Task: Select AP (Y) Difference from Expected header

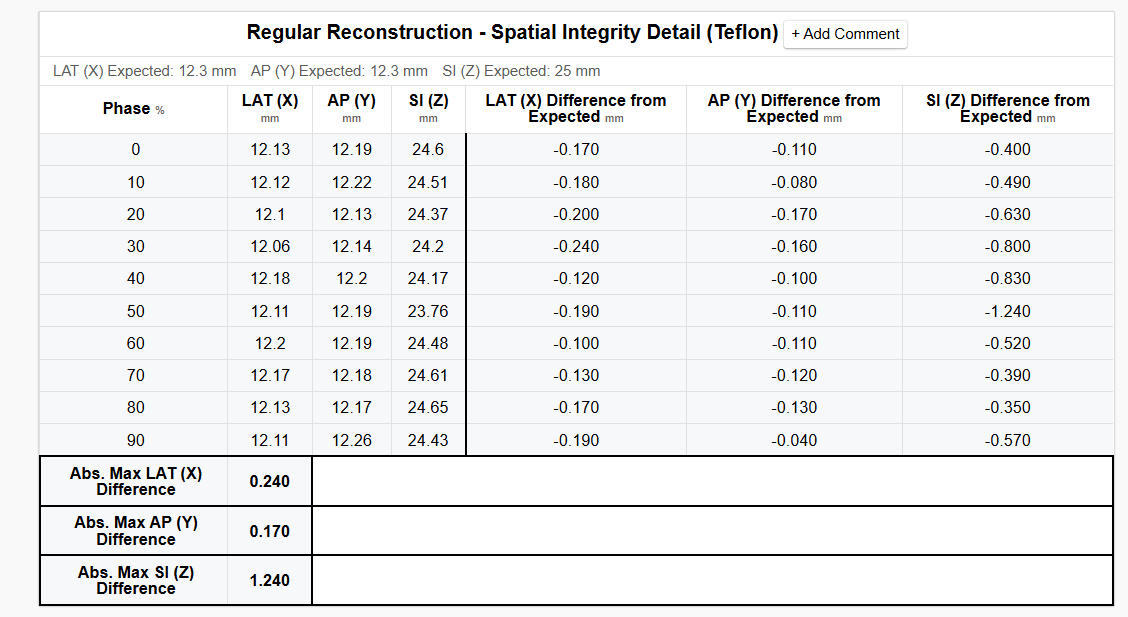Action: click(794, 108)
